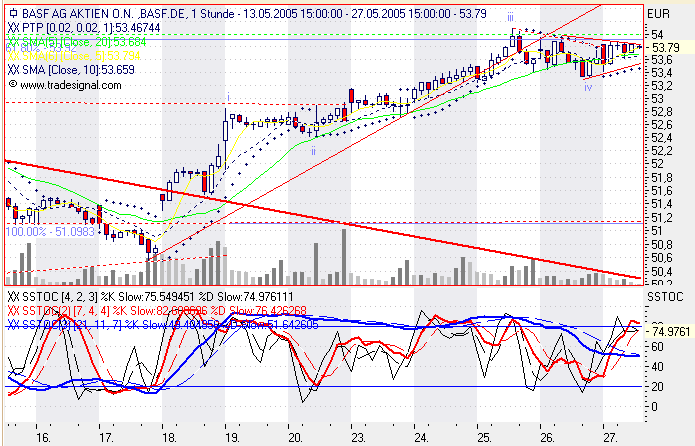Select legend 'SMA [Close, 10]:53.659'
The width and height of the screenshot is (695, 446).
point(78,70)
